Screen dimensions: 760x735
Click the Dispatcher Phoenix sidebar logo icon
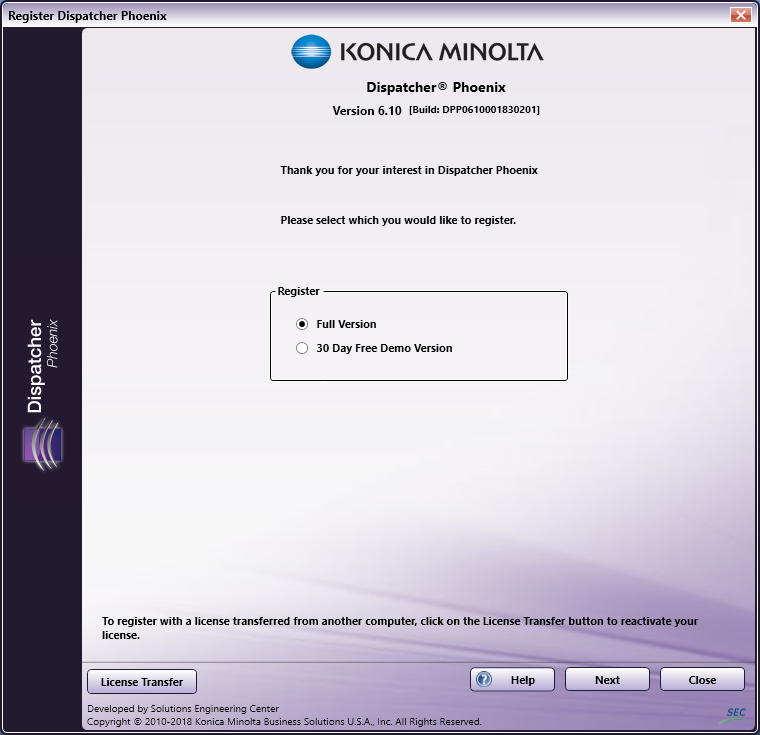43,445
